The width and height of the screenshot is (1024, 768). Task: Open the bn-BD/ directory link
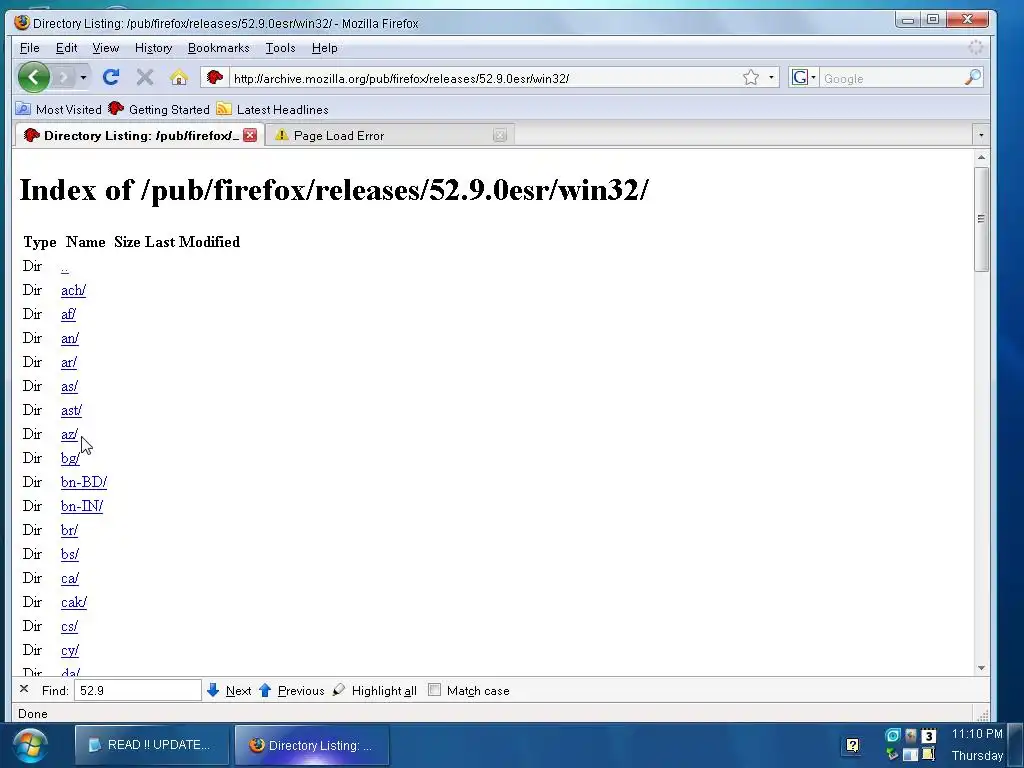tap(84, 482)
